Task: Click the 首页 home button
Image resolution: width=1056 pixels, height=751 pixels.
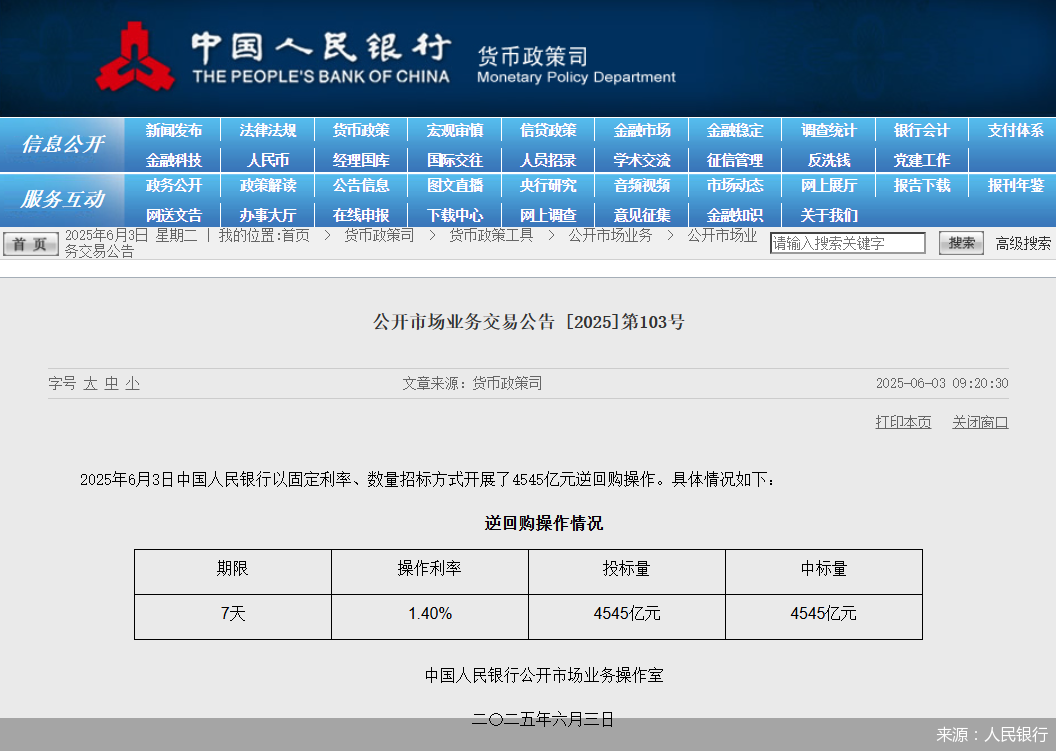Action: point(31,244)
